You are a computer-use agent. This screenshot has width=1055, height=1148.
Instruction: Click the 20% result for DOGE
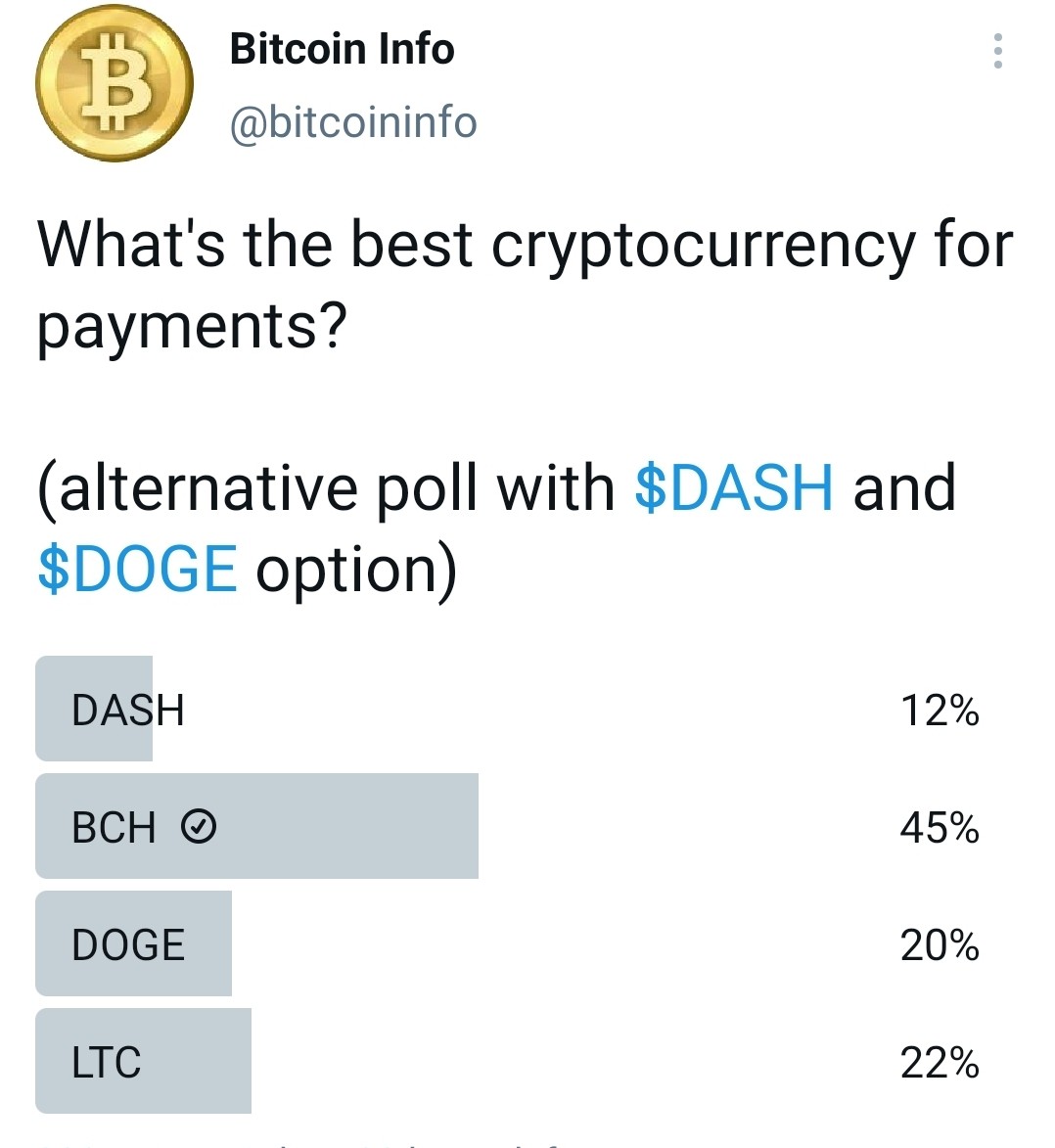pos(940,945)
